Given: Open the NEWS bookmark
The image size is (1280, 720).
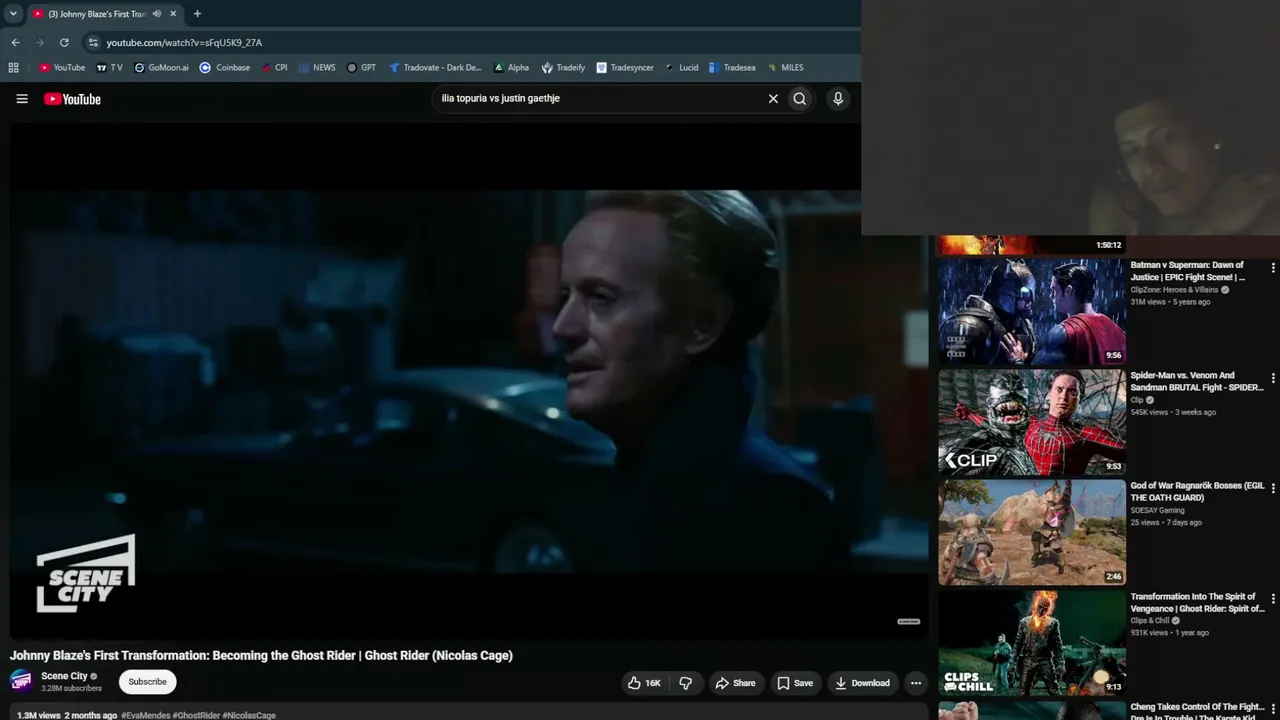Looking at the screenshot, I should coord(317,68).
